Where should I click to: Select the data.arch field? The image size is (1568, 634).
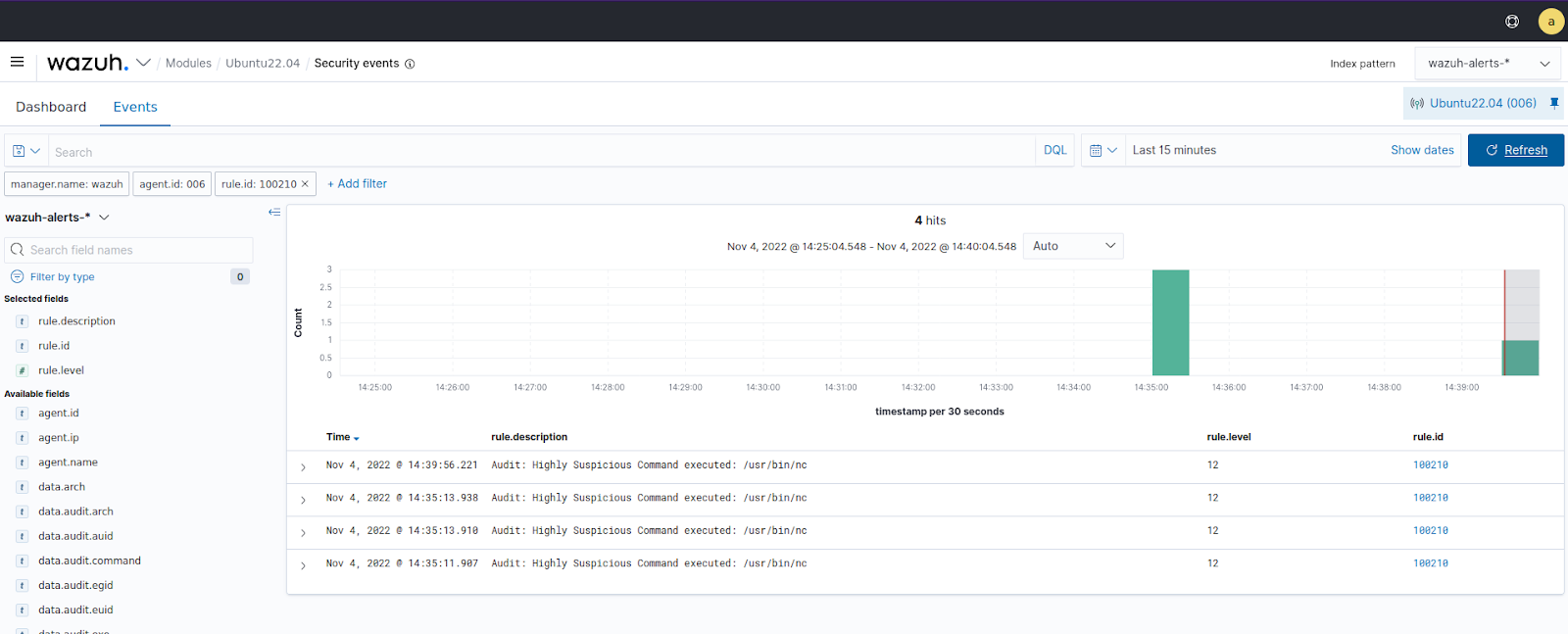(62, 487)
